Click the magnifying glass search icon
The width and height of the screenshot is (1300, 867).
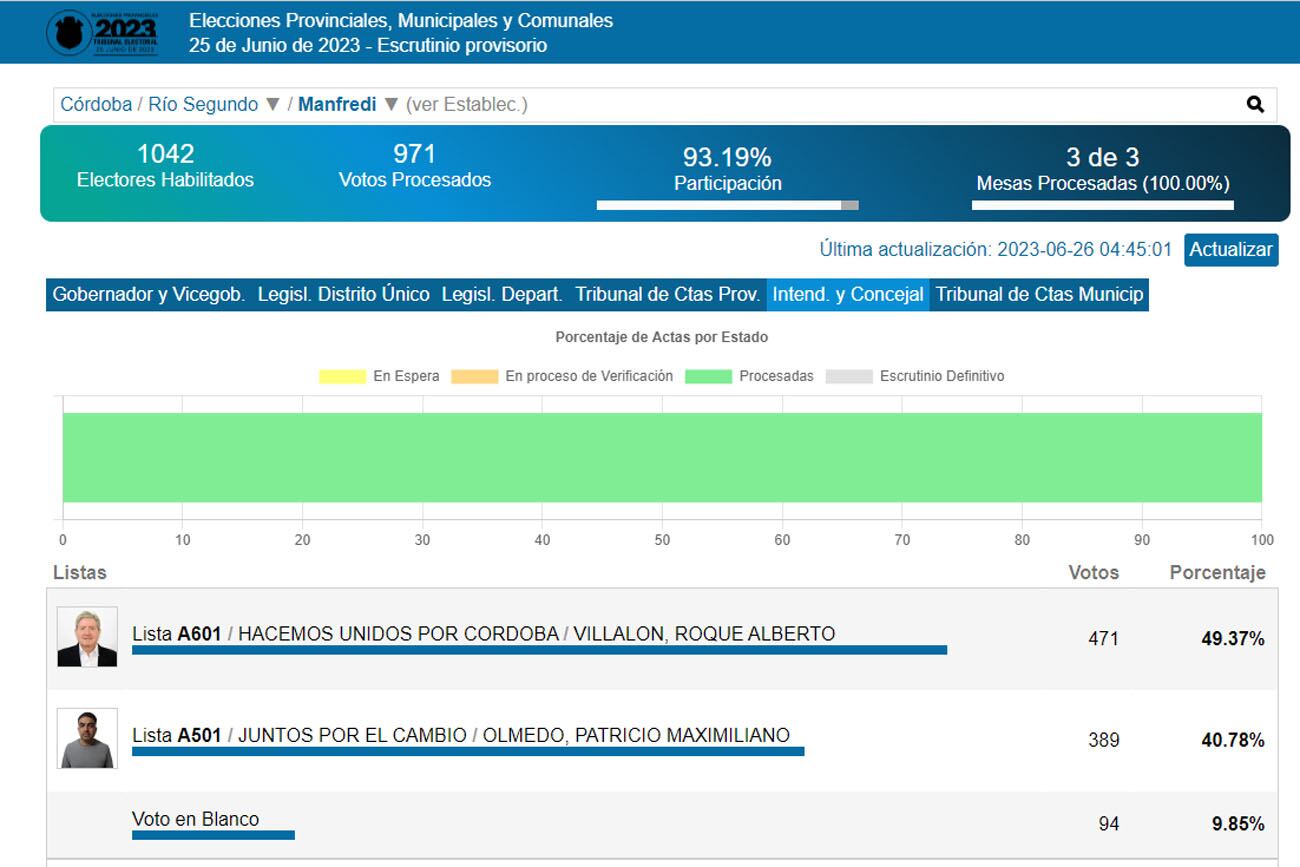(1255, 104)
